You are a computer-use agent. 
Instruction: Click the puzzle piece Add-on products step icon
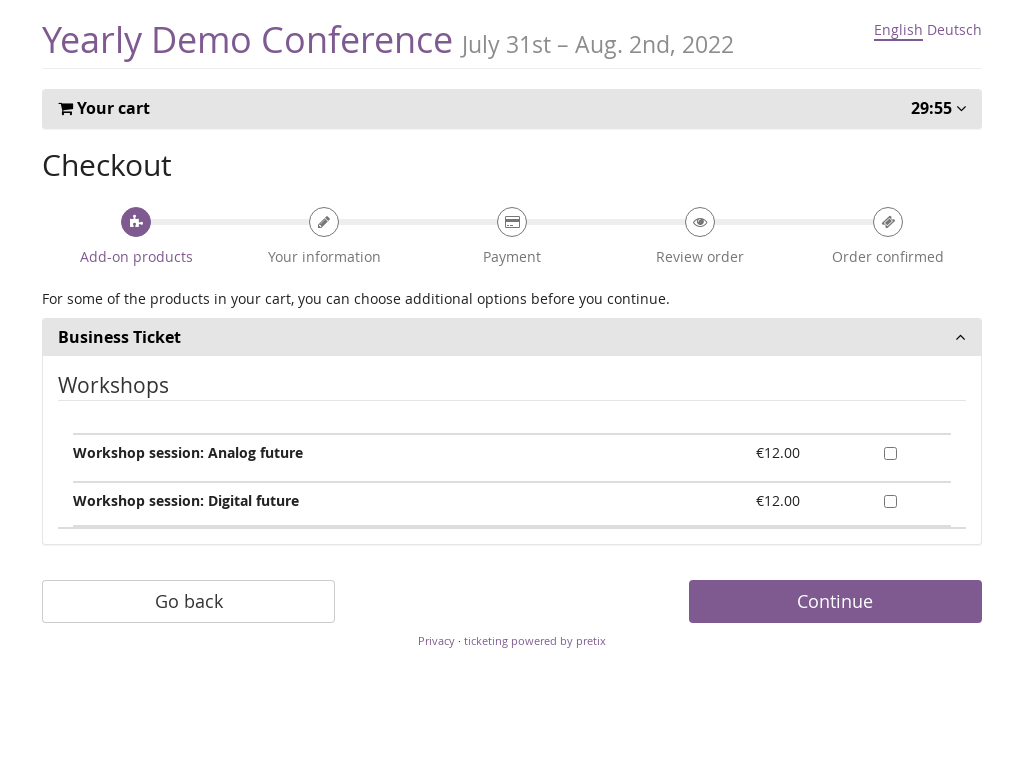136,222
